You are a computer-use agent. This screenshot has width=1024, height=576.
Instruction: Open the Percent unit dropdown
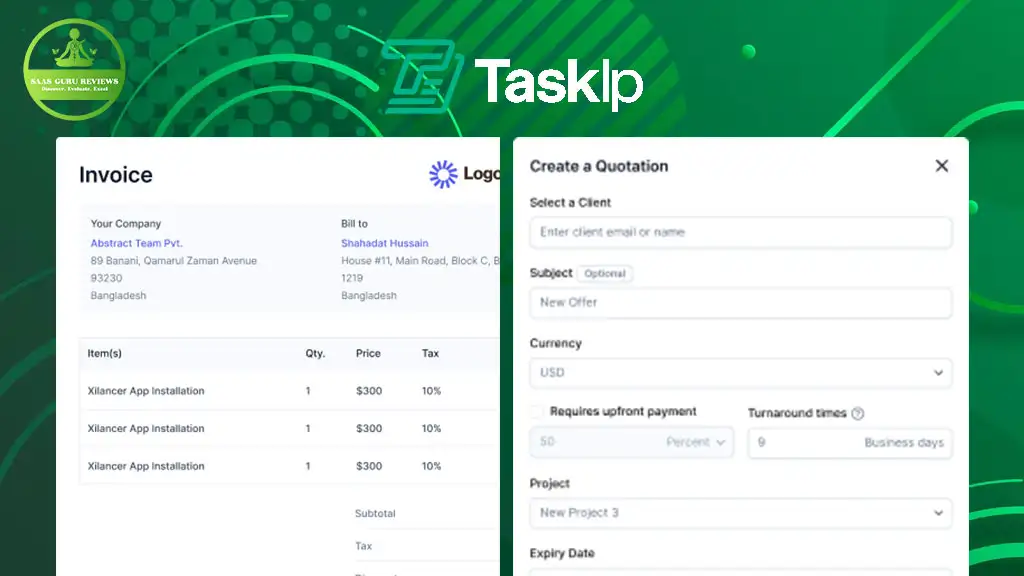click(x=696, y=442)
